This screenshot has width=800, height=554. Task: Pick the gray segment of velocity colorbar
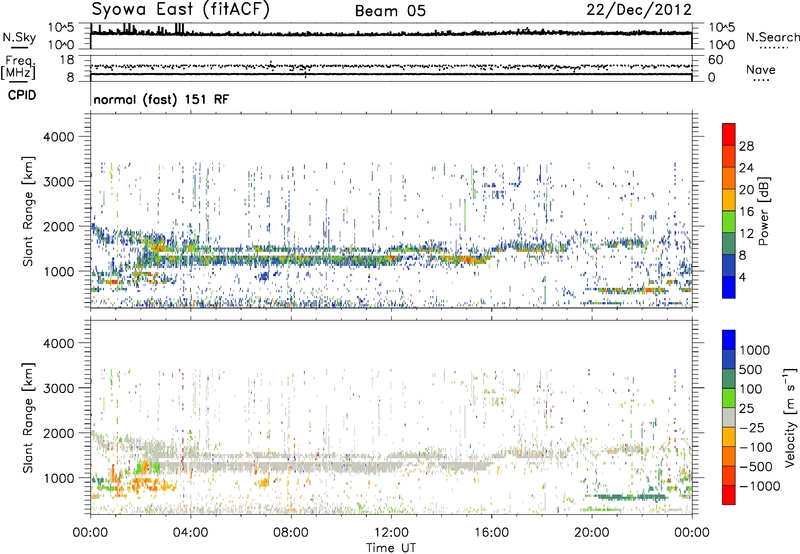[729, 417]
